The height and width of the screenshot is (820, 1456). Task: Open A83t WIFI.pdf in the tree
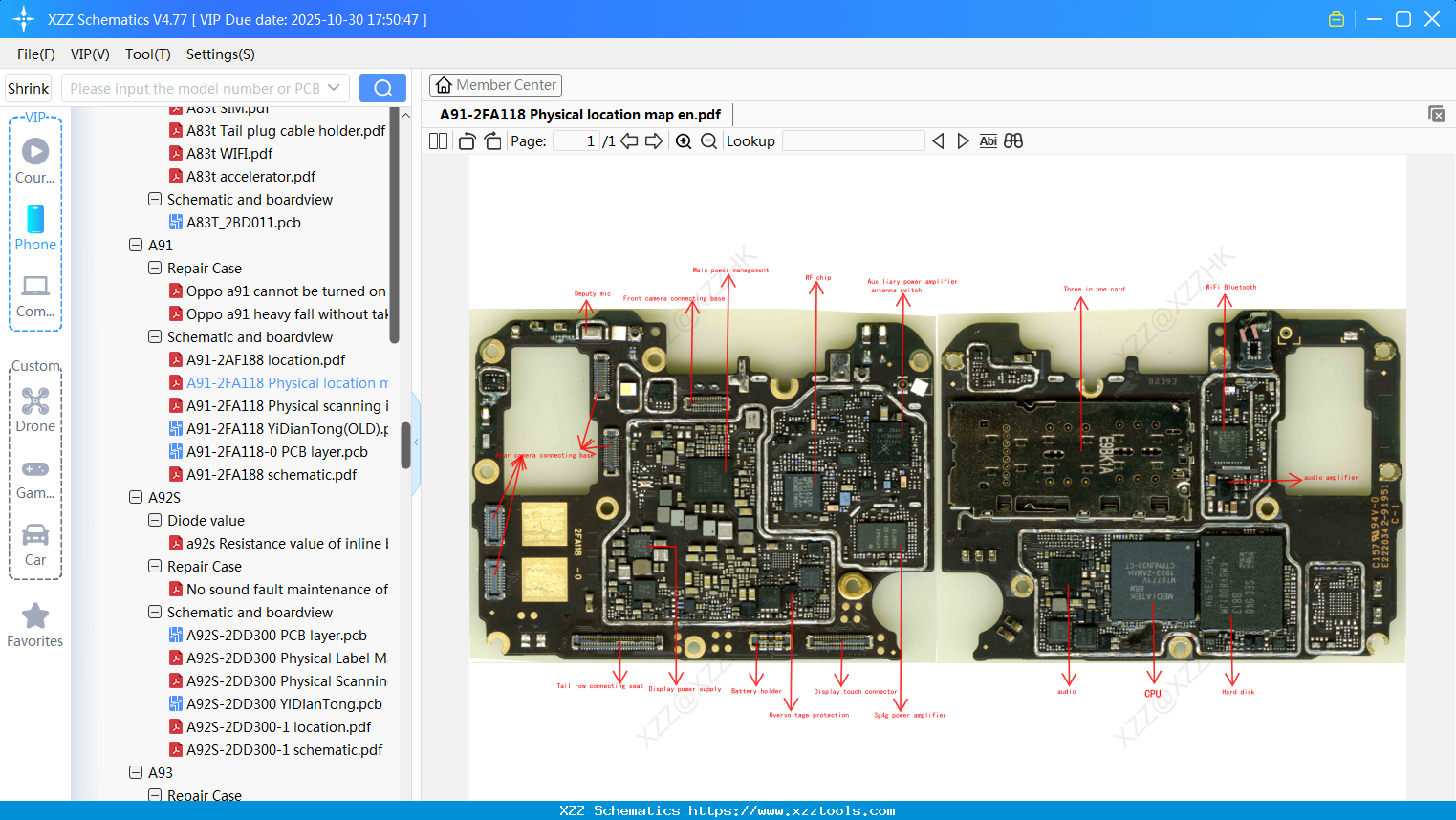[x=229, y=153]
